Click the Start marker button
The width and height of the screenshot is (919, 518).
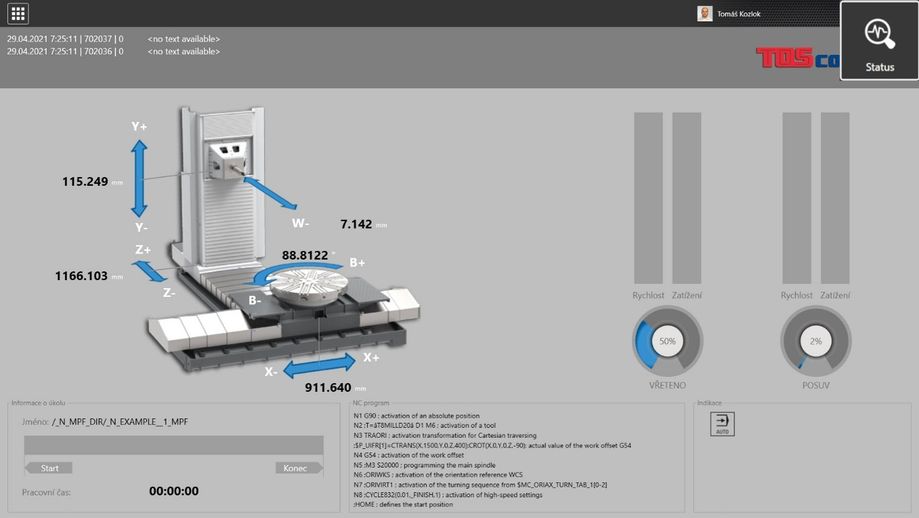49,468
